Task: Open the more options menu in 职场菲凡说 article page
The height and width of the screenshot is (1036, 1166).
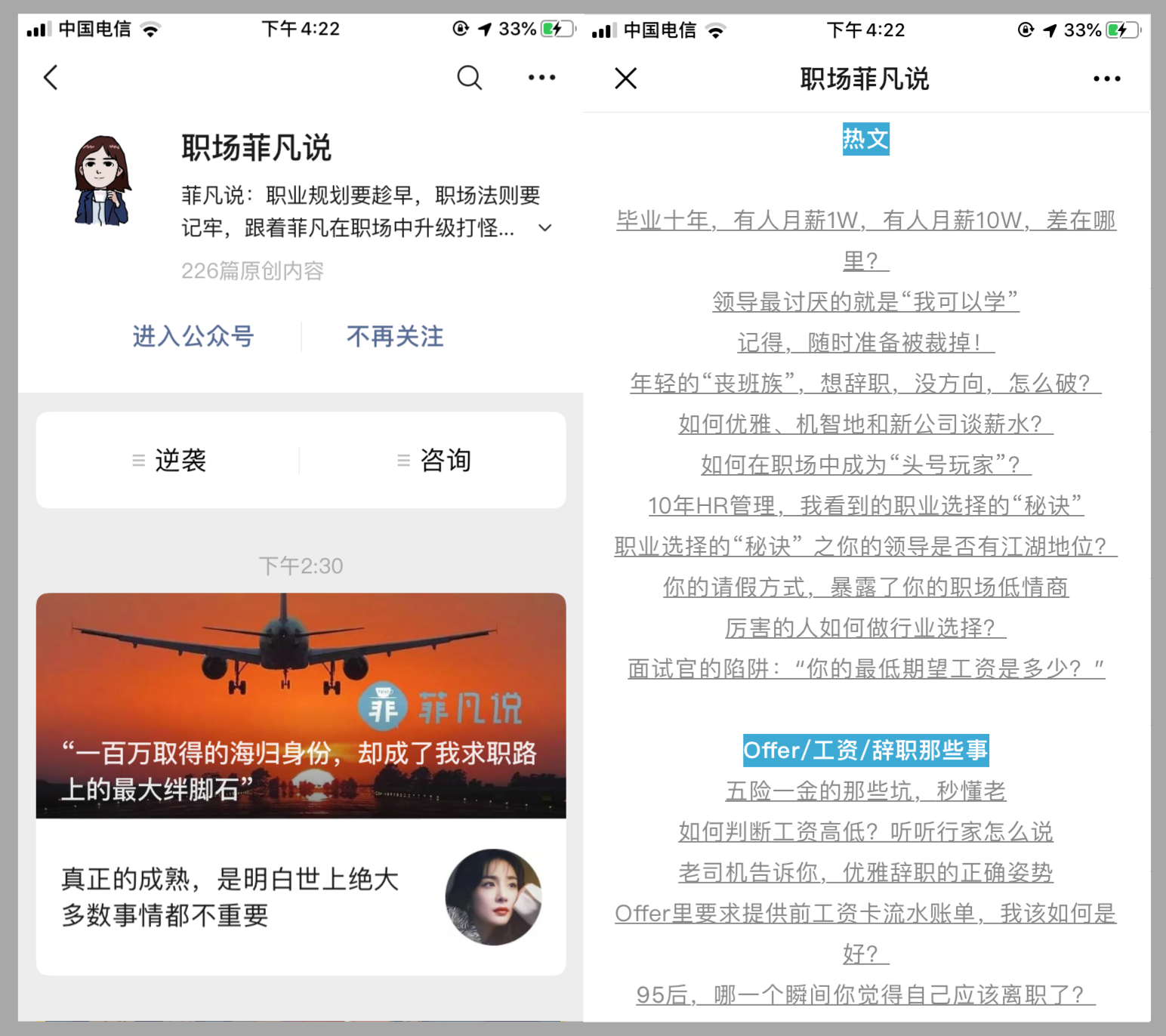Action: pos(1106,78)
